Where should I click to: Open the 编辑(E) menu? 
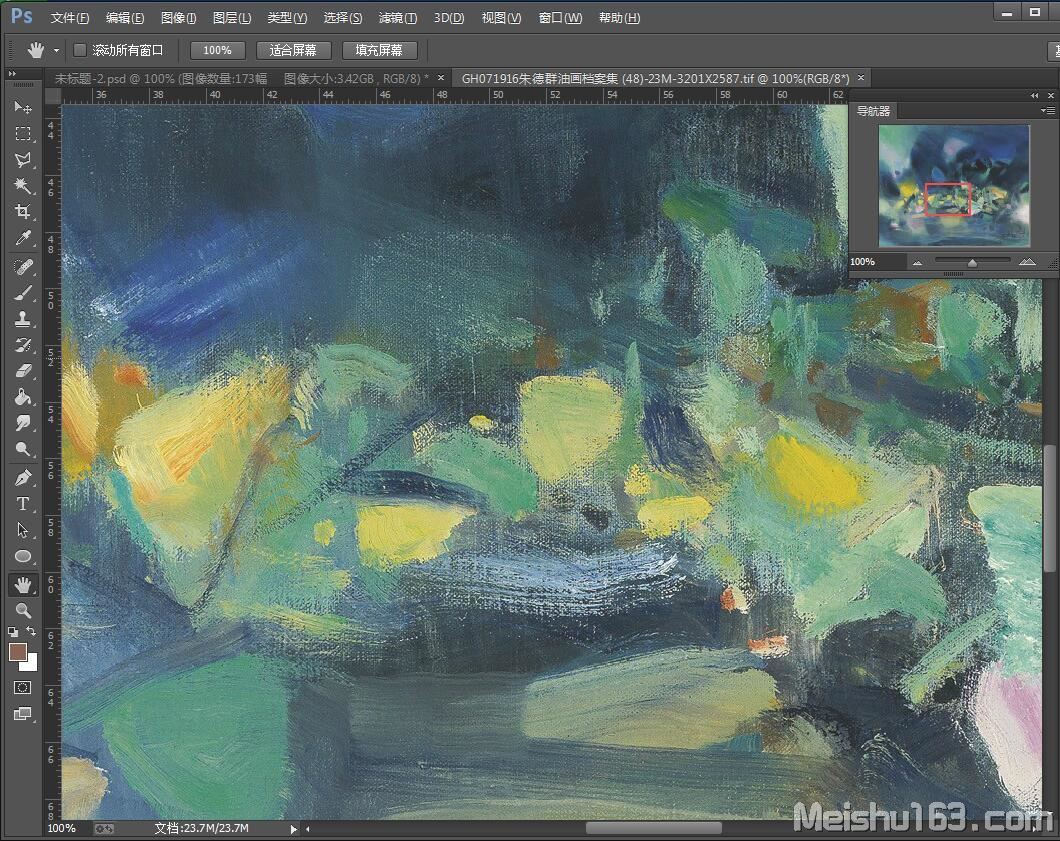pyautogui.click(x=125, y=18)
